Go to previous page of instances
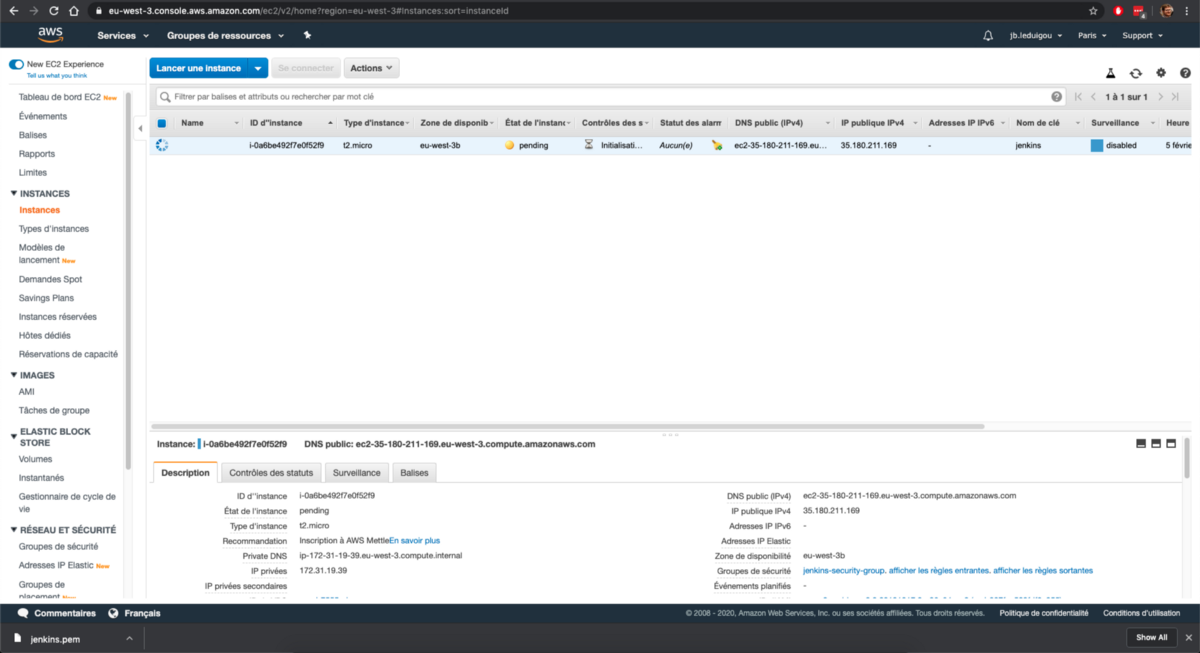The width and height of the screenshot is (1200, 653). [1094, 97]
